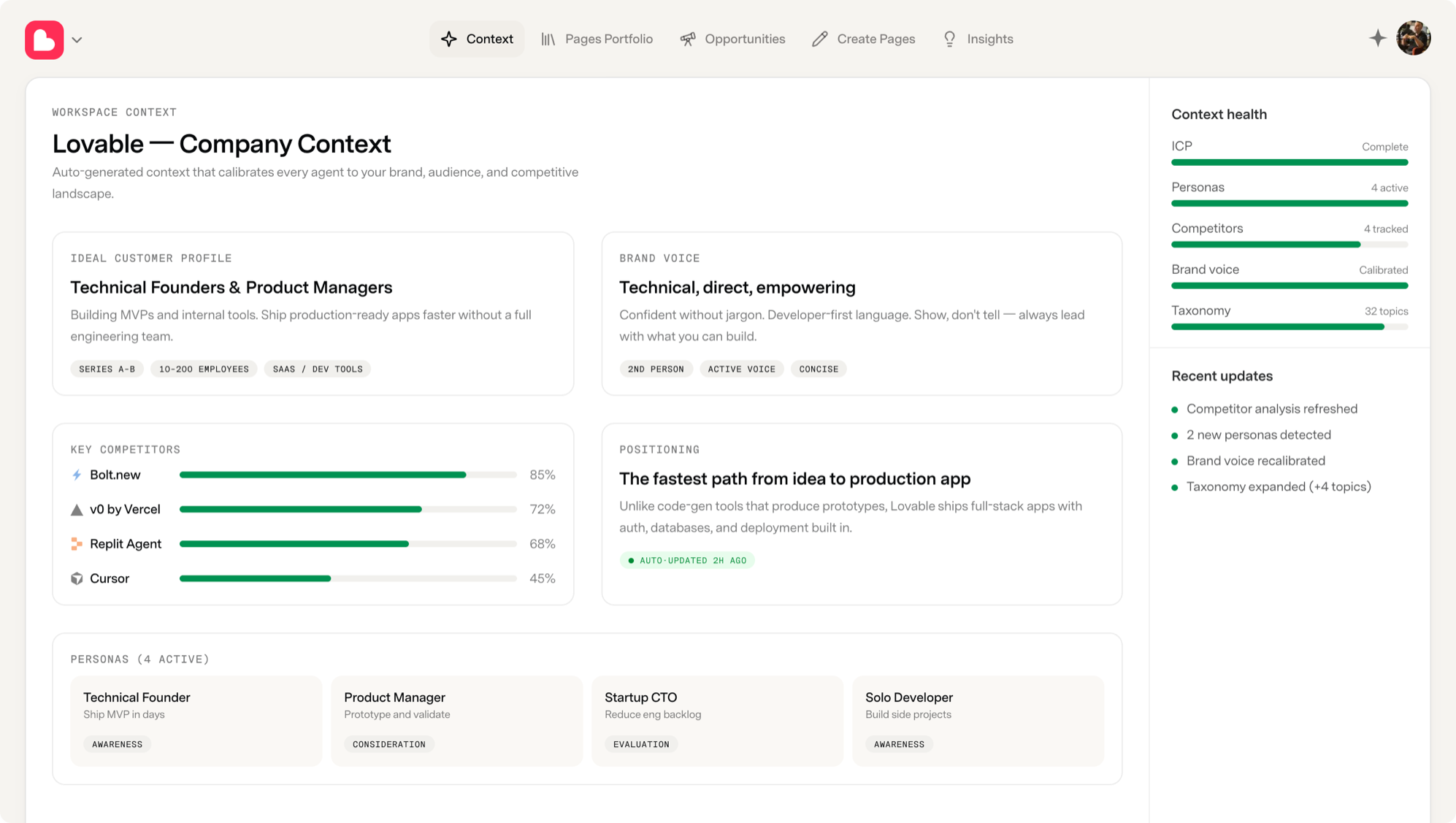Open the AI sparkle assistant icon
The image size is (1456, 823).
(x=1377, y=38)
